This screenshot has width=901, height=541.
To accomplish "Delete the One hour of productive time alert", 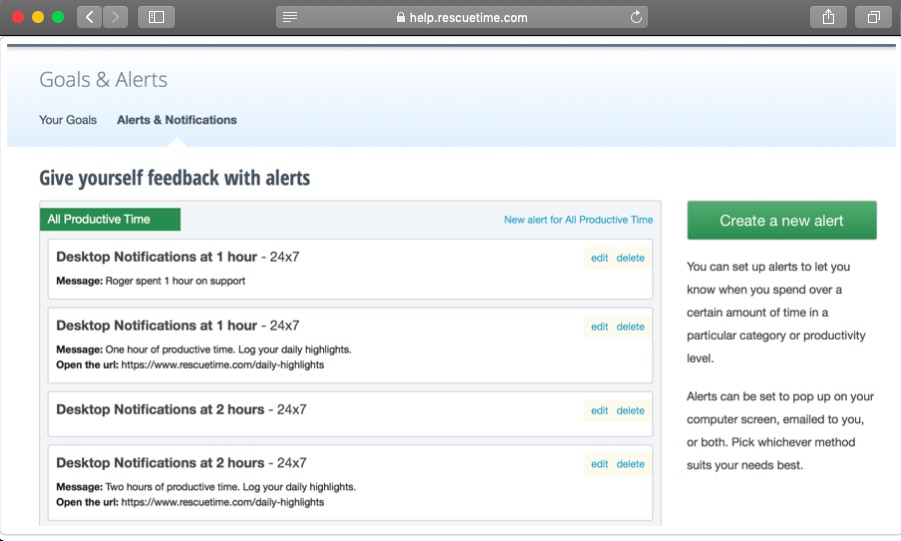I will [x=630, y=327].
